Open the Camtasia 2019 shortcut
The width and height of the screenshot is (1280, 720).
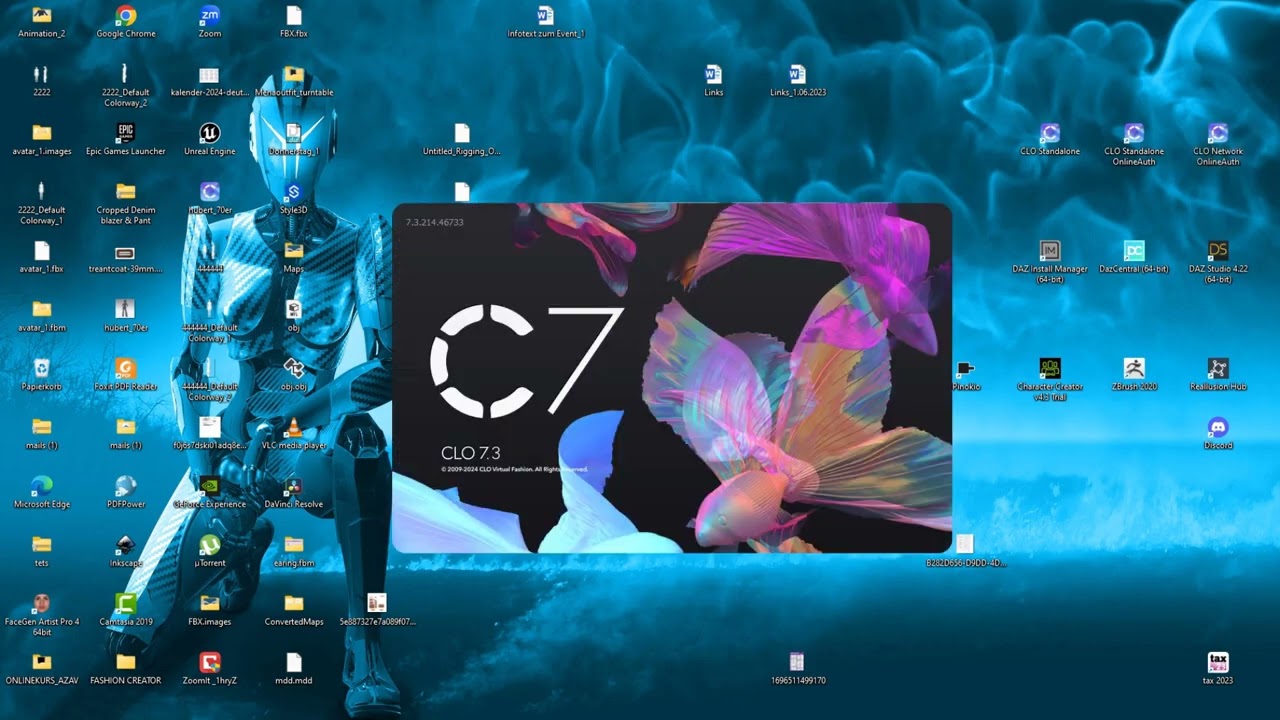tap(125, 603)
